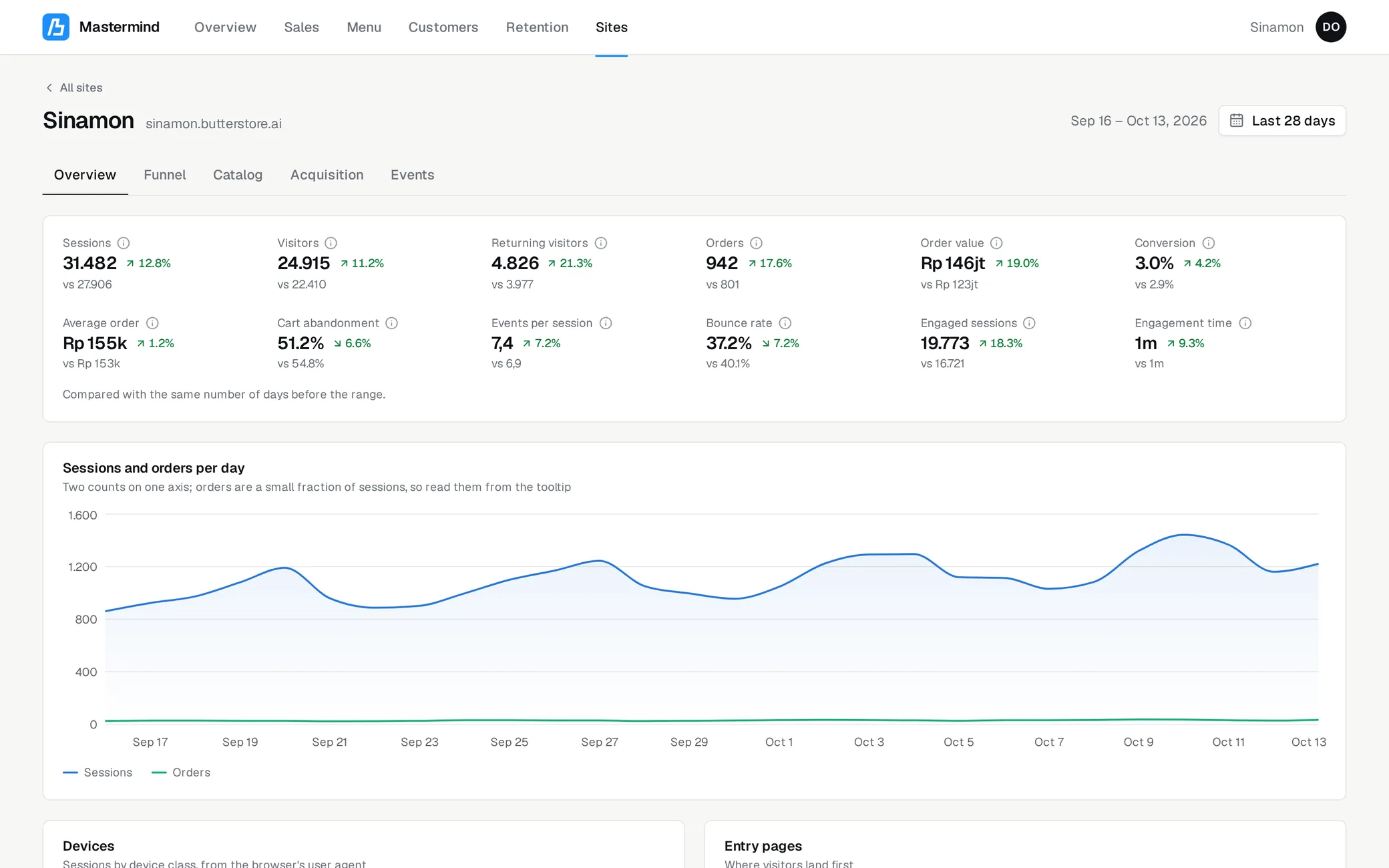Screen dimensions: 1389x868
Task: Click the Mastermind logo icon
Action: point(56,27)
